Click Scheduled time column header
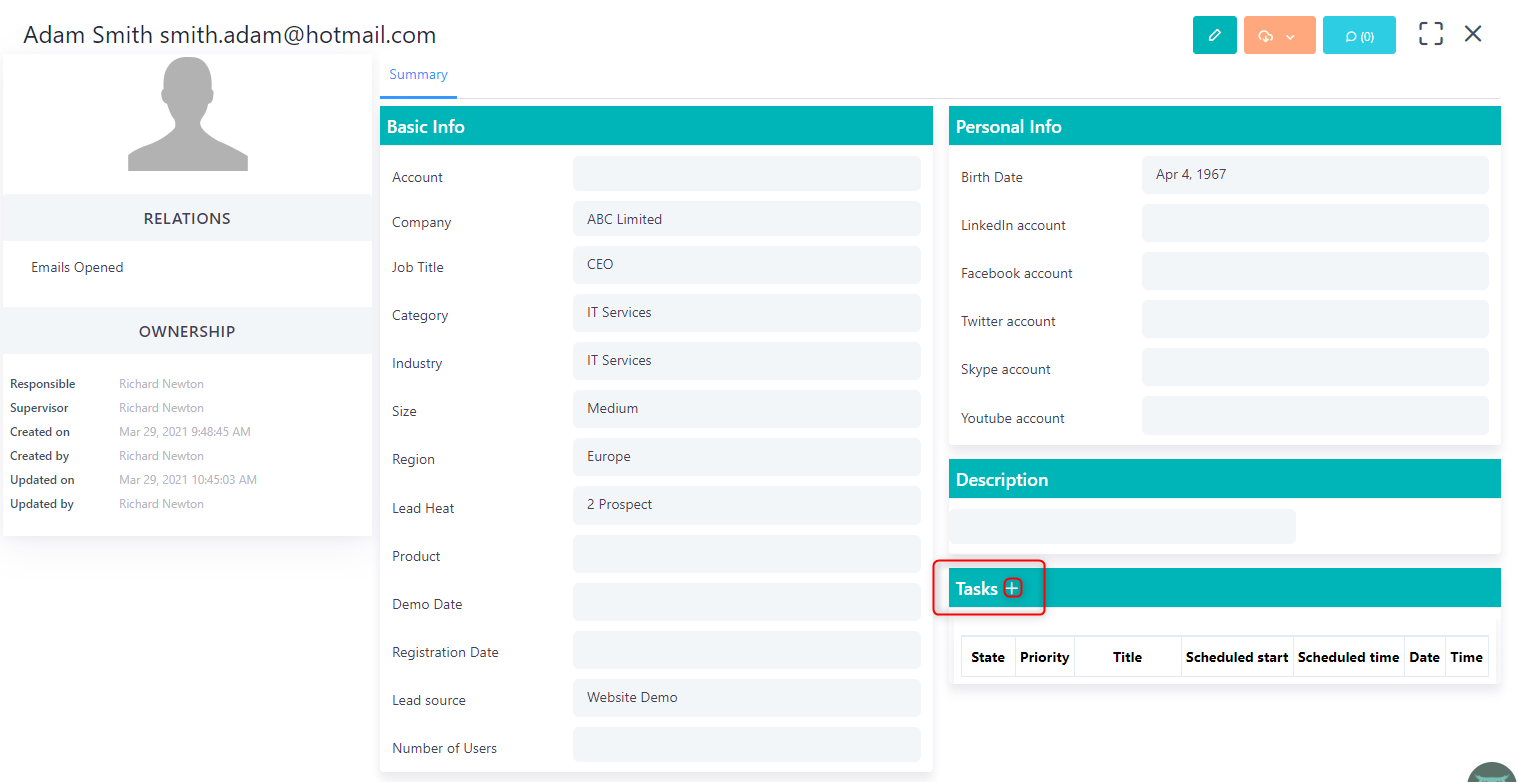The height and width of the screenshot is (782, 1518). [1349, 657]
